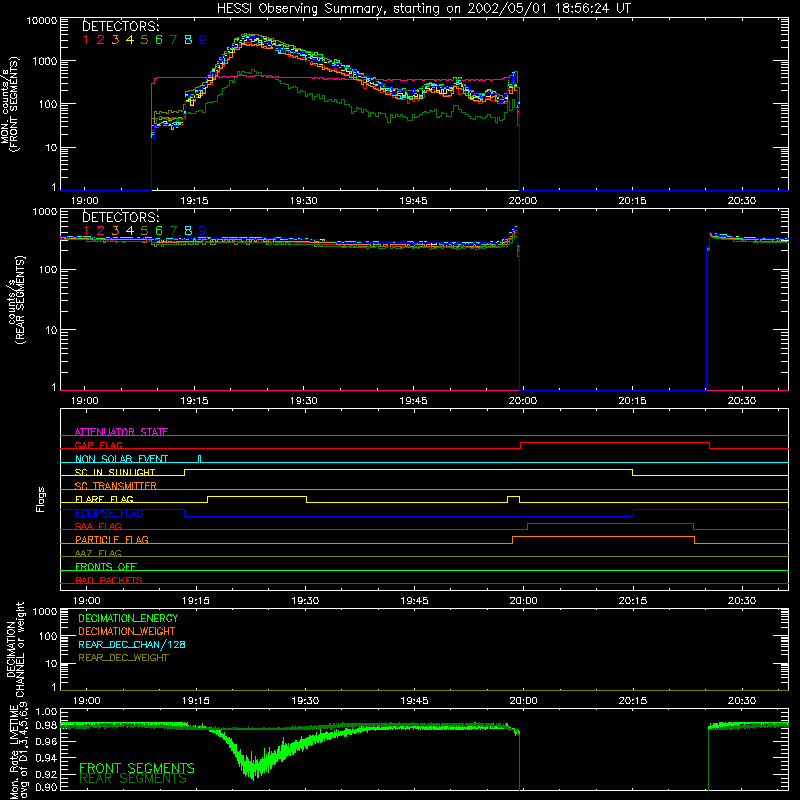Click orange detector 3 in rear segments legend
This screenshot has width=800, height=800.
click(x=115, y=231)
